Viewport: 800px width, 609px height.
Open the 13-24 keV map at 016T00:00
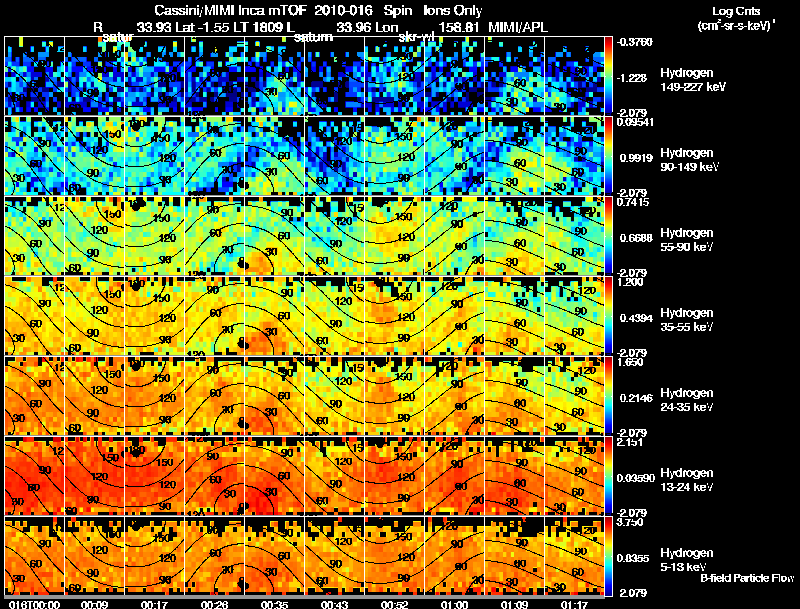(x=35, y=476)
